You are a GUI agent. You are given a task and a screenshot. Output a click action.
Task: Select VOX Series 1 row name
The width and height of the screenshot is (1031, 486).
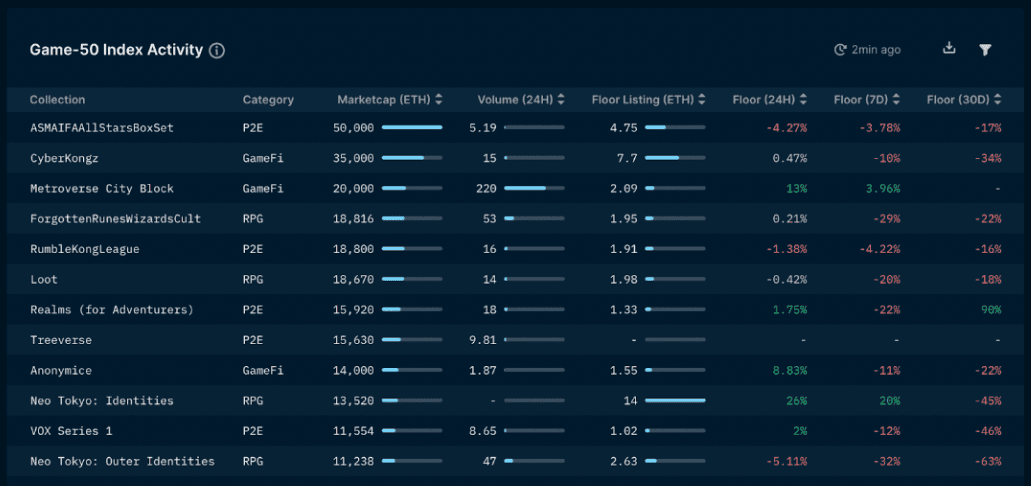71,431
